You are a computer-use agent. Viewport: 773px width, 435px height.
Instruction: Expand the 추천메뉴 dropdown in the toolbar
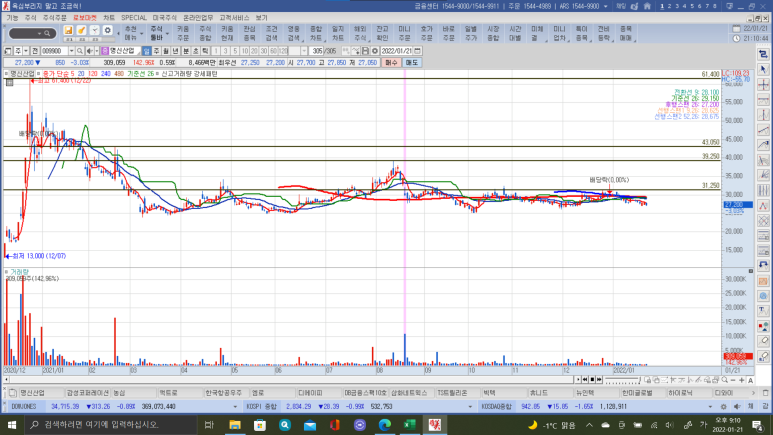tap(142, 34)
